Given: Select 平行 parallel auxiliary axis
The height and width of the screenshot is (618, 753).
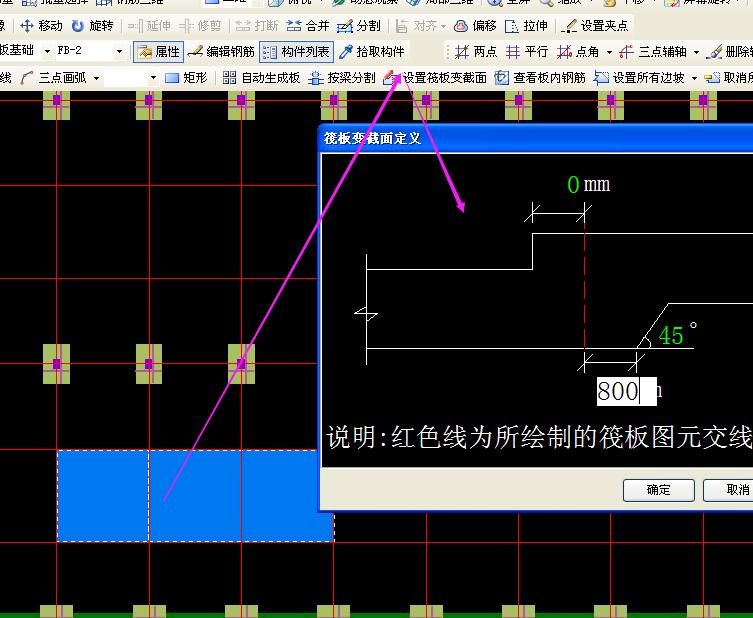Looking at the screenshot, I should pyautogui.click(x=527, y=51).
